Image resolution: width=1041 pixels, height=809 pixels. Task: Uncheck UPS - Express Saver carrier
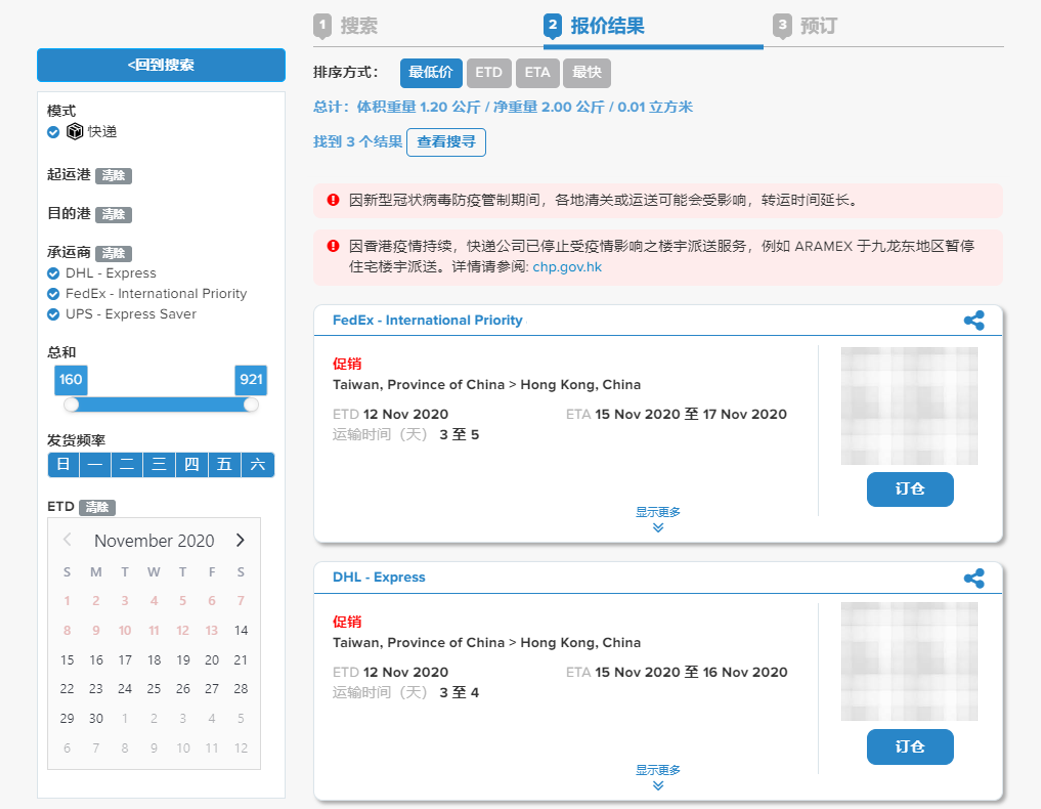53,315
